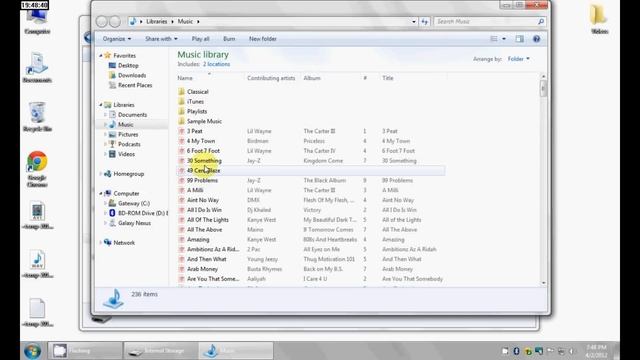Select the WAV audio file desktop icon

tap(37, 264)
